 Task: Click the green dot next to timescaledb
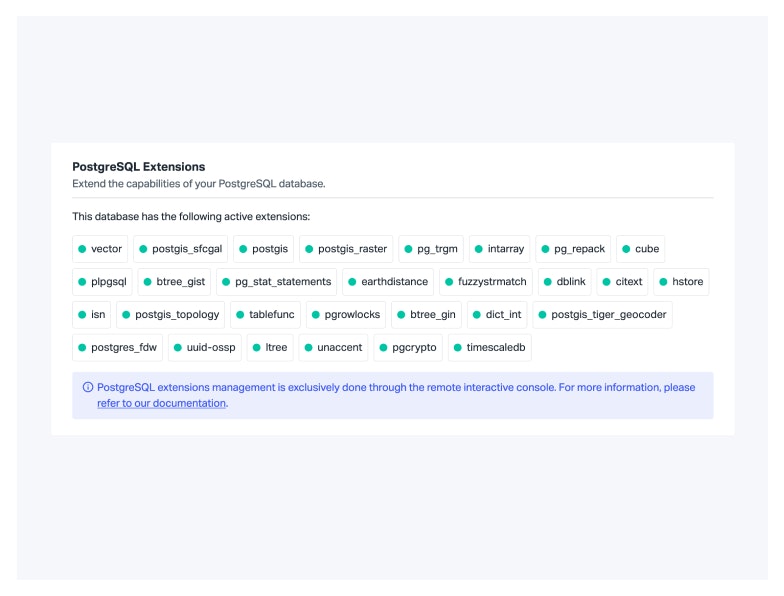point(457,348)
